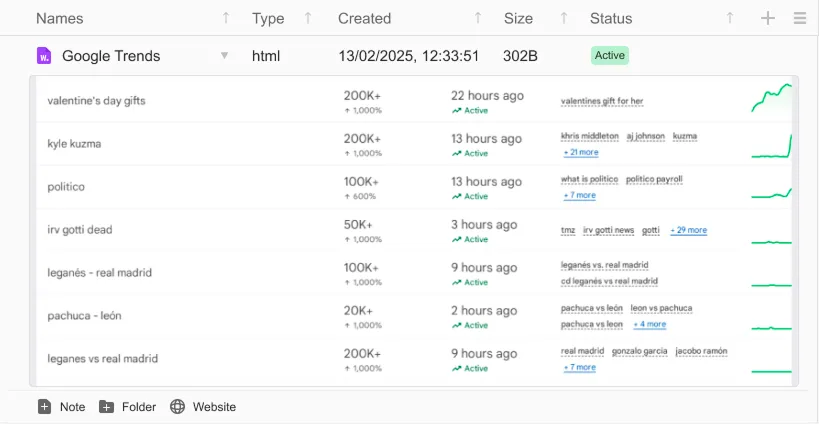Click the Created column header

[x=365, y=18]
